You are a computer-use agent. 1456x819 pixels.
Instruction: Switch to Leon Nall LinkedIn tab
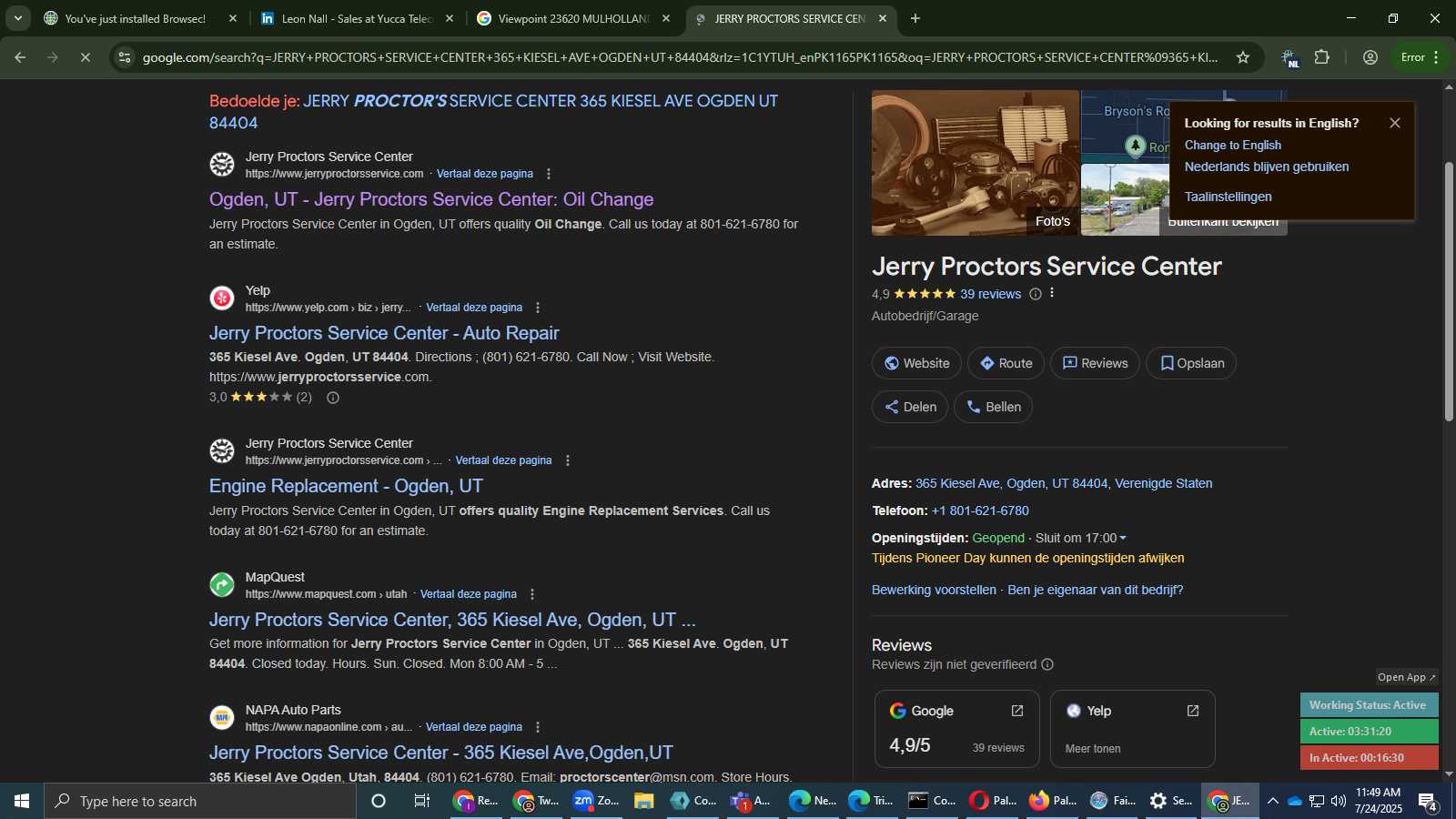coord(357,18)
